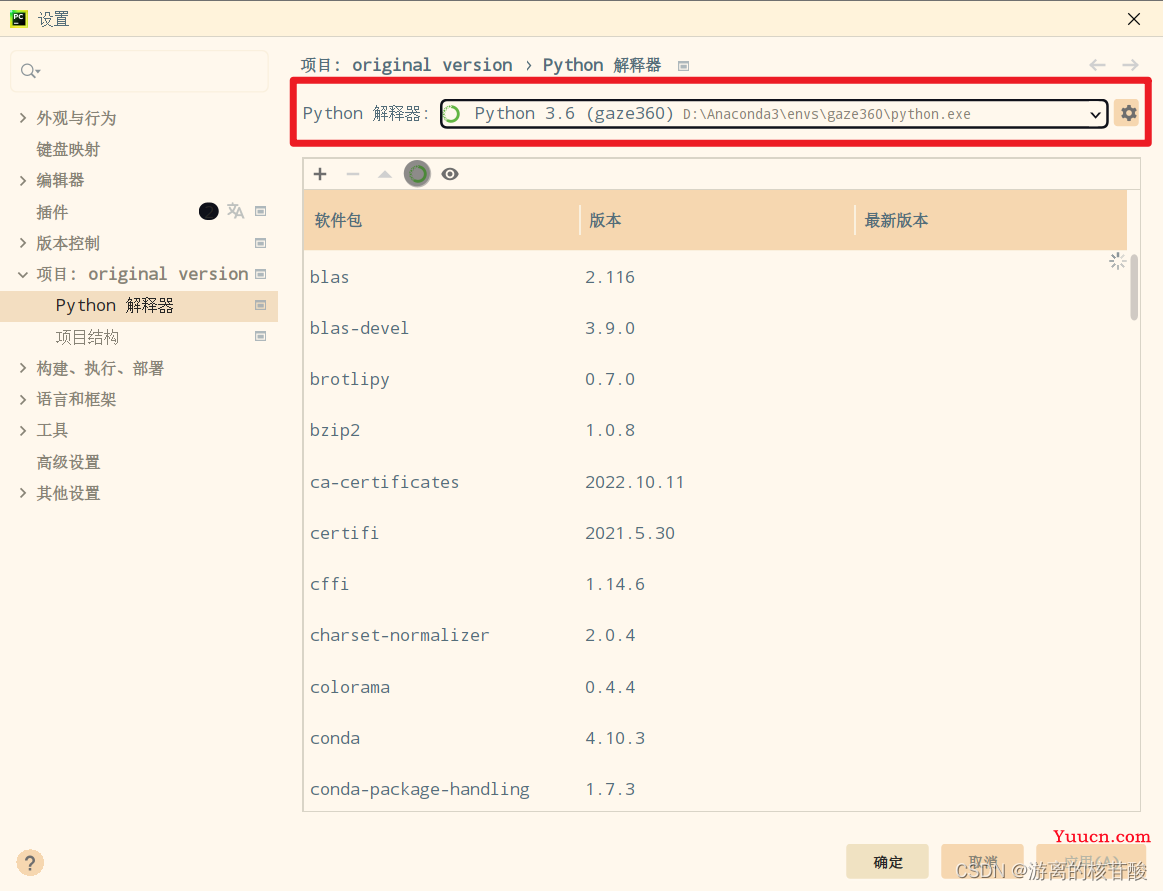Click the 最新版本 column header
This screenshot has width=1163, height=891.
point(991,220)
